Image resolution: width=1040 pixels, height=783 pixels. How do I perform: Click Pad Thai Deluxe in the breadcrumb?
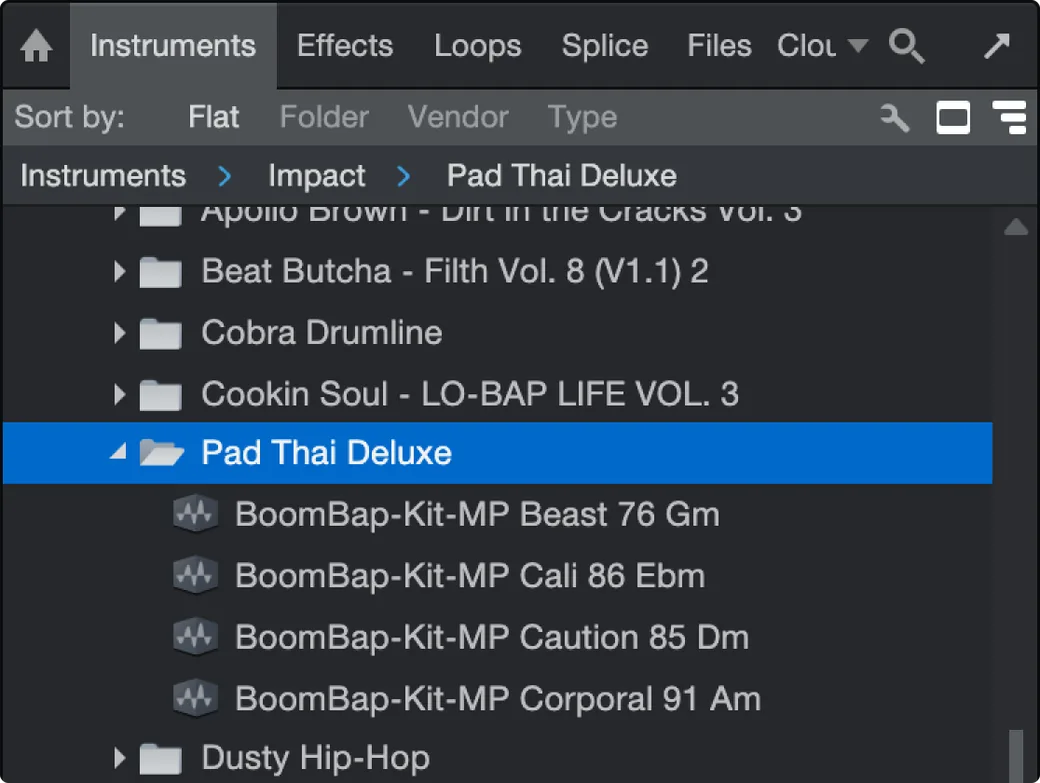[562, 176]
